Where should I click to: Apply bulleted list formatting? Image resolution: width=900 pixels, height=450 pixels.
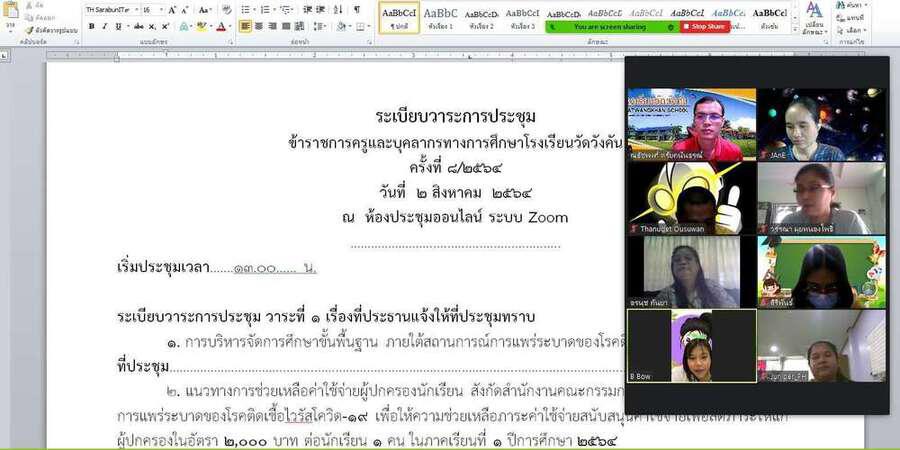246,9
